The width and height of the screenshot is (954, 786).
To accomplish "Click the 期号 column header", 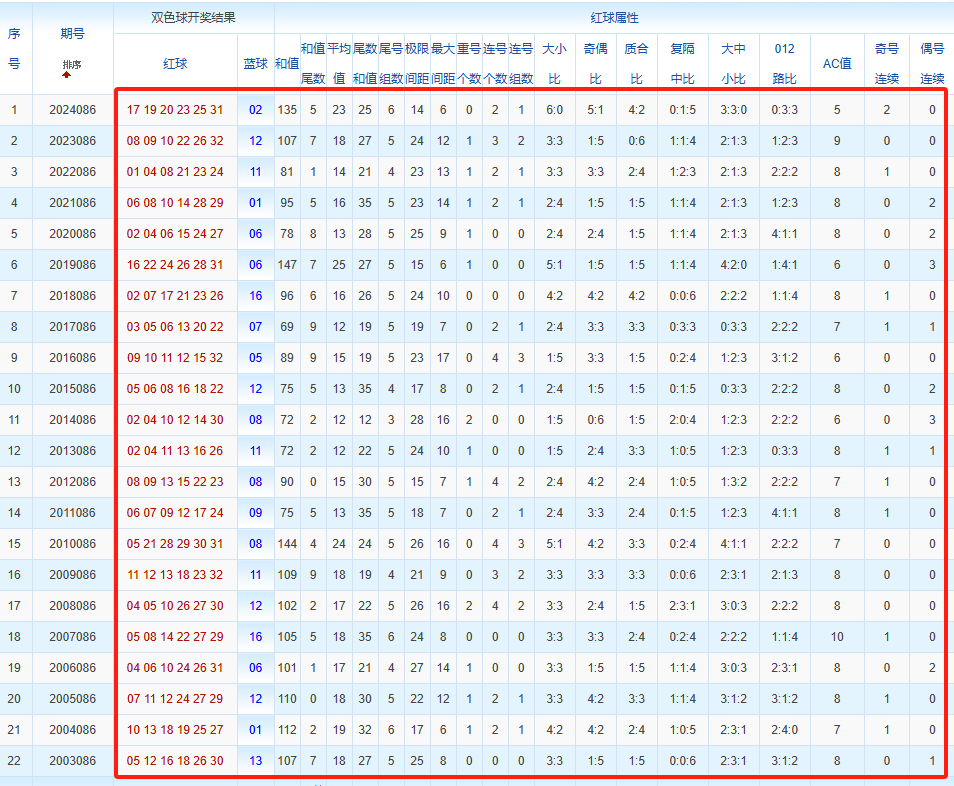I will point(72,34).
